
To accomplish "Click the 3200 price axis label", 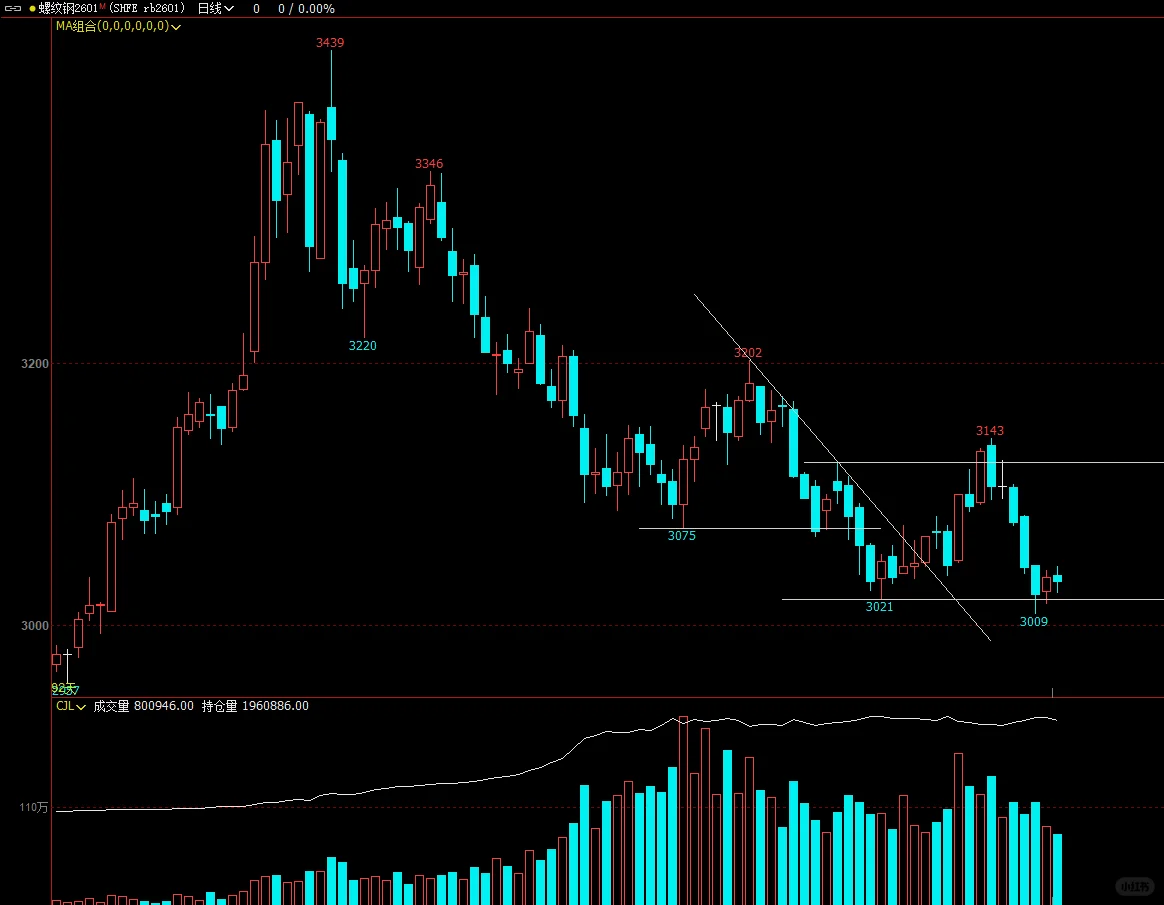I will [x=34, y=364].
